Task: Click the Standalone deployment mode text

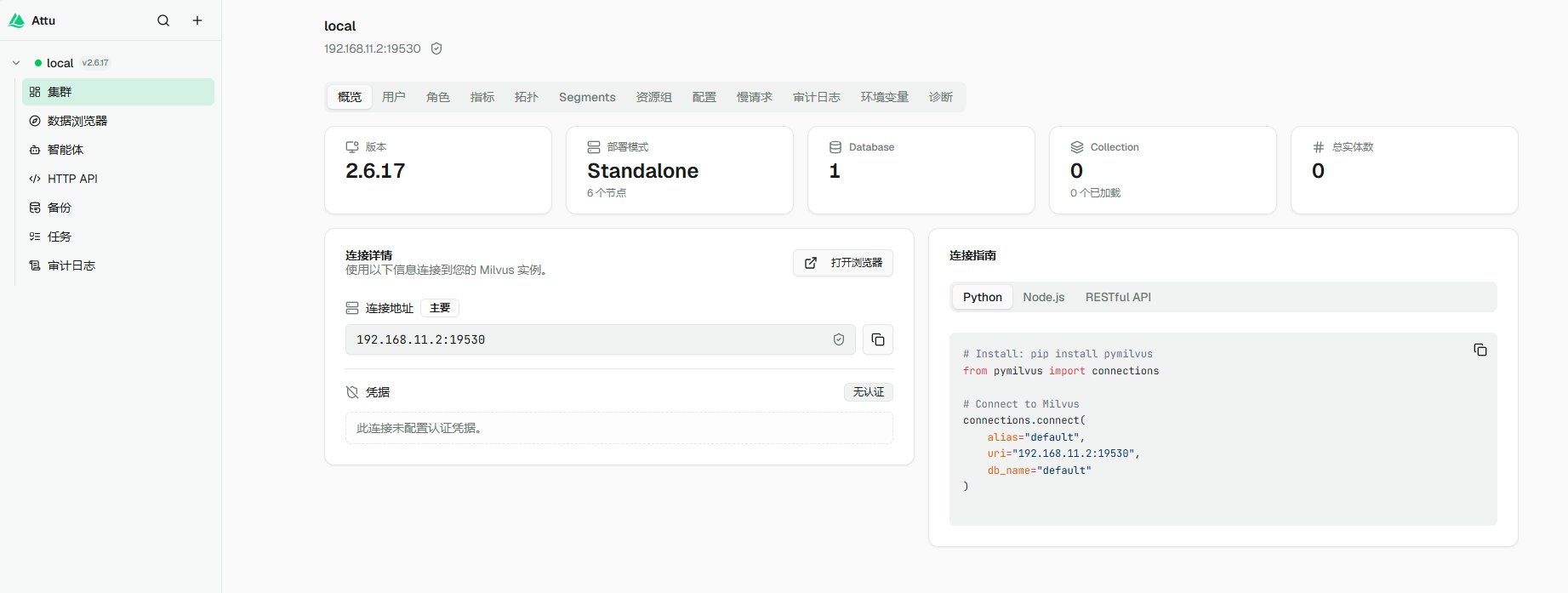Action: click(x=642, y=171)
